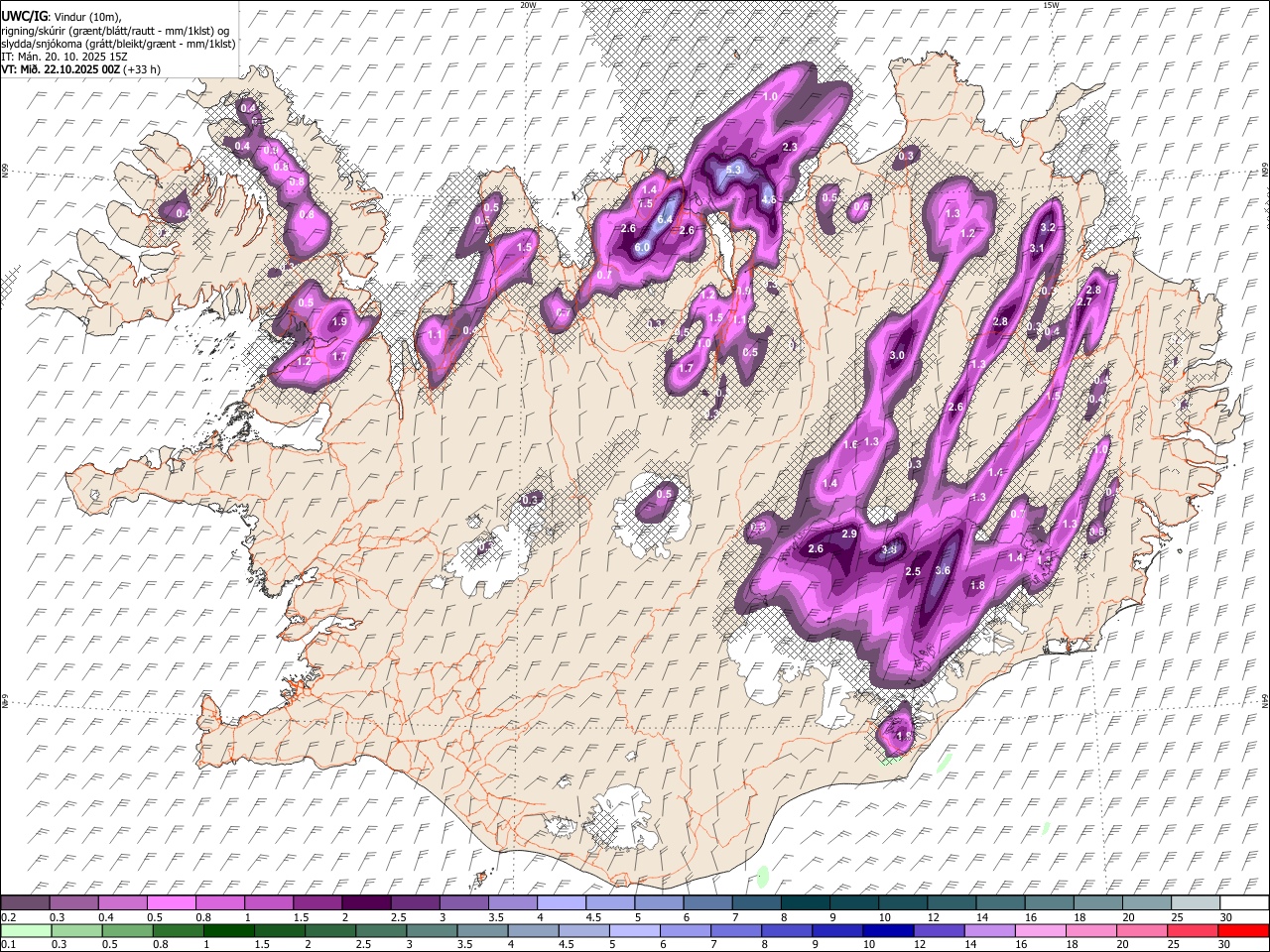Click the 'IT: Mán. 20. 10. 2025 15Z' line
Image resolution: width=1270 pixels, height=952 pixels.
click(63, 57)
